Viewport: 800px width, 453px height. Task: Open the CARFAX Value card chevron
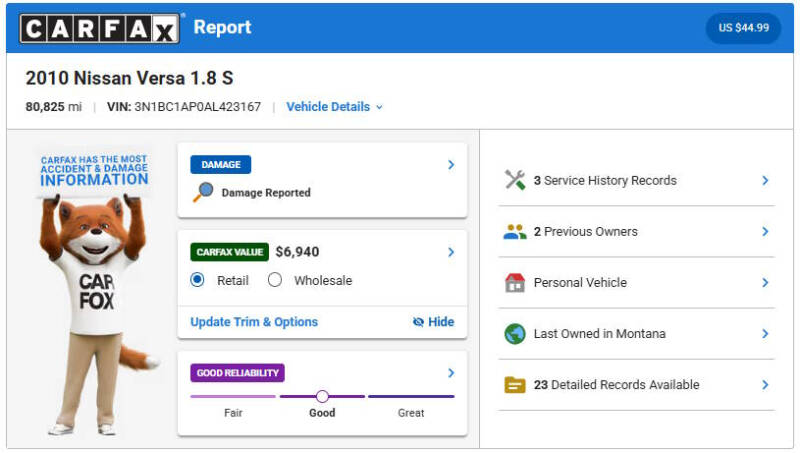[x=451, y=251]
